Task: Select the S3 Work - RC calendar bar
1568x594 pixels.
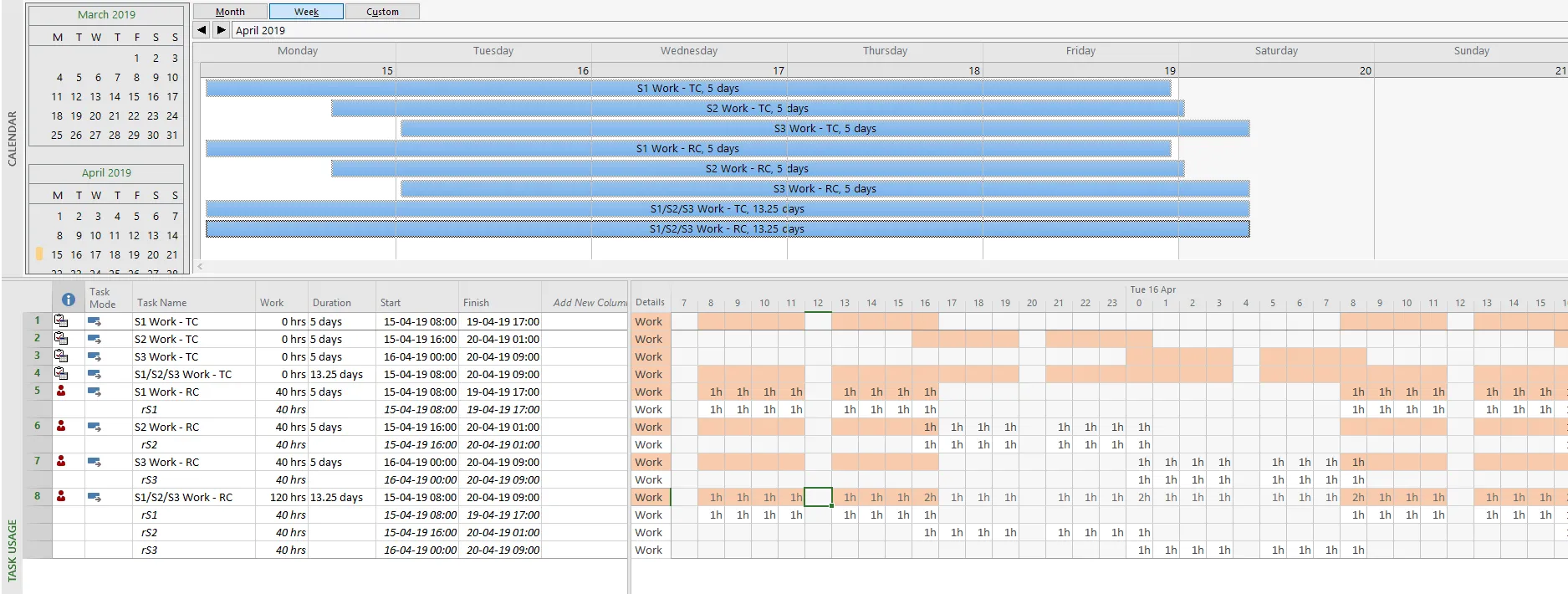Action: point(825,188)
